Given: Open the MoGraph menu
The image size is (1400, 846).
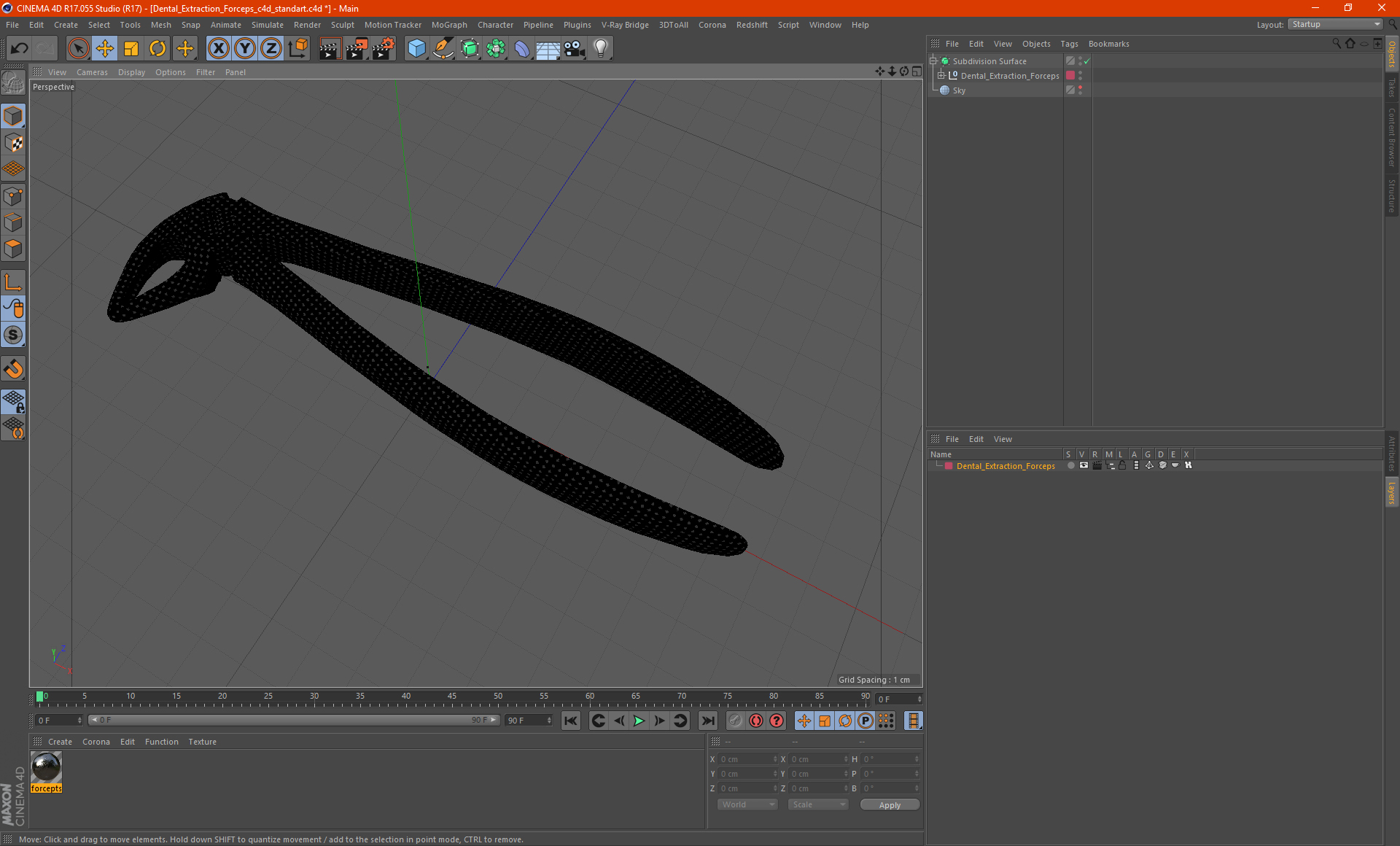Looking at the screenshot, I should 449,25.
